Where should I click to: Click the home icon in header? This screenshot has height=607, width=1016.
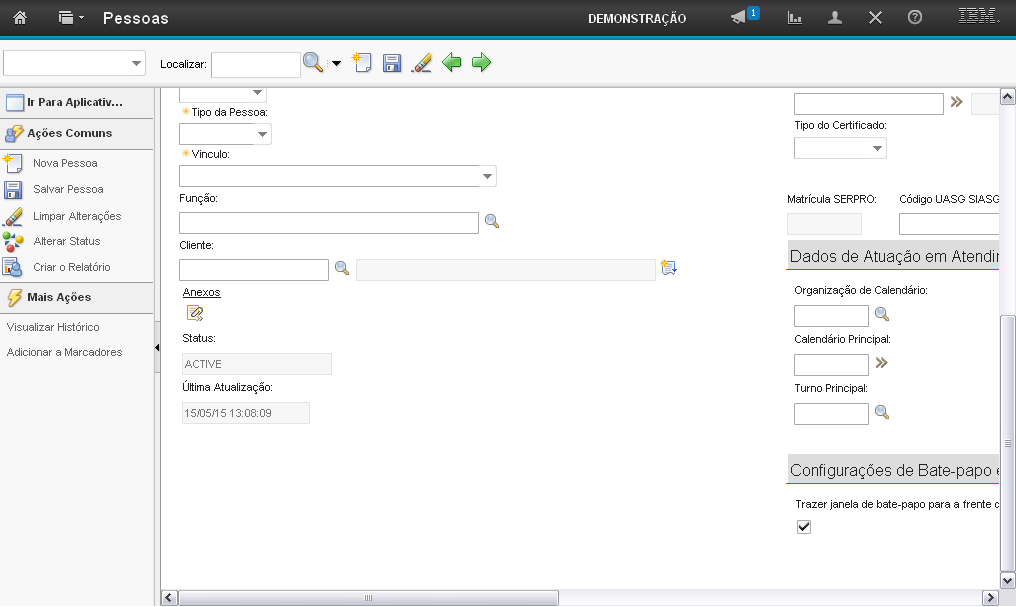(x=19, y=18)
